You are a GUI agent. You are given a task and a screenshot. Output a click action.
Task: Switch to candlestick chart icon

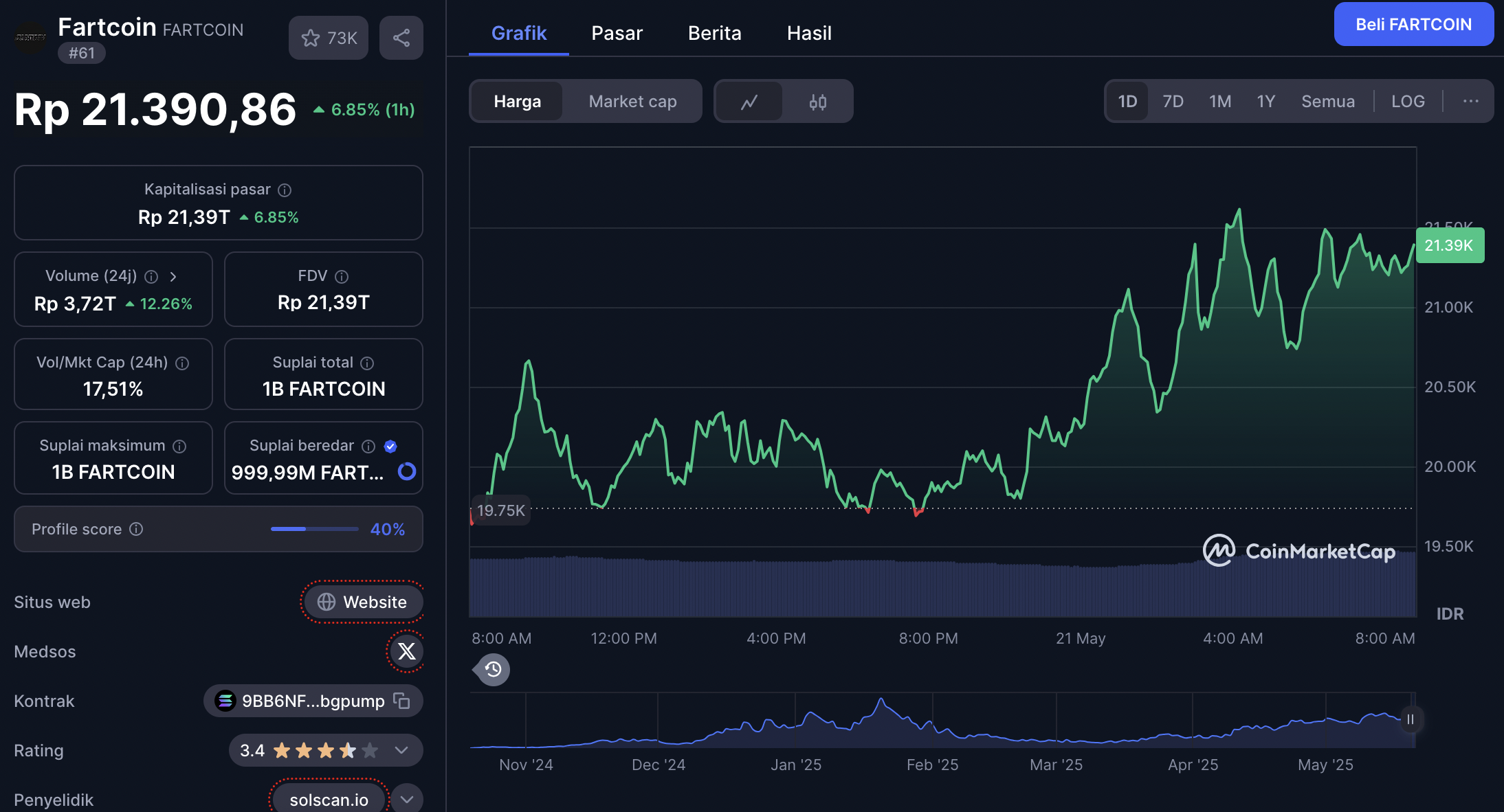pos(818,102)
